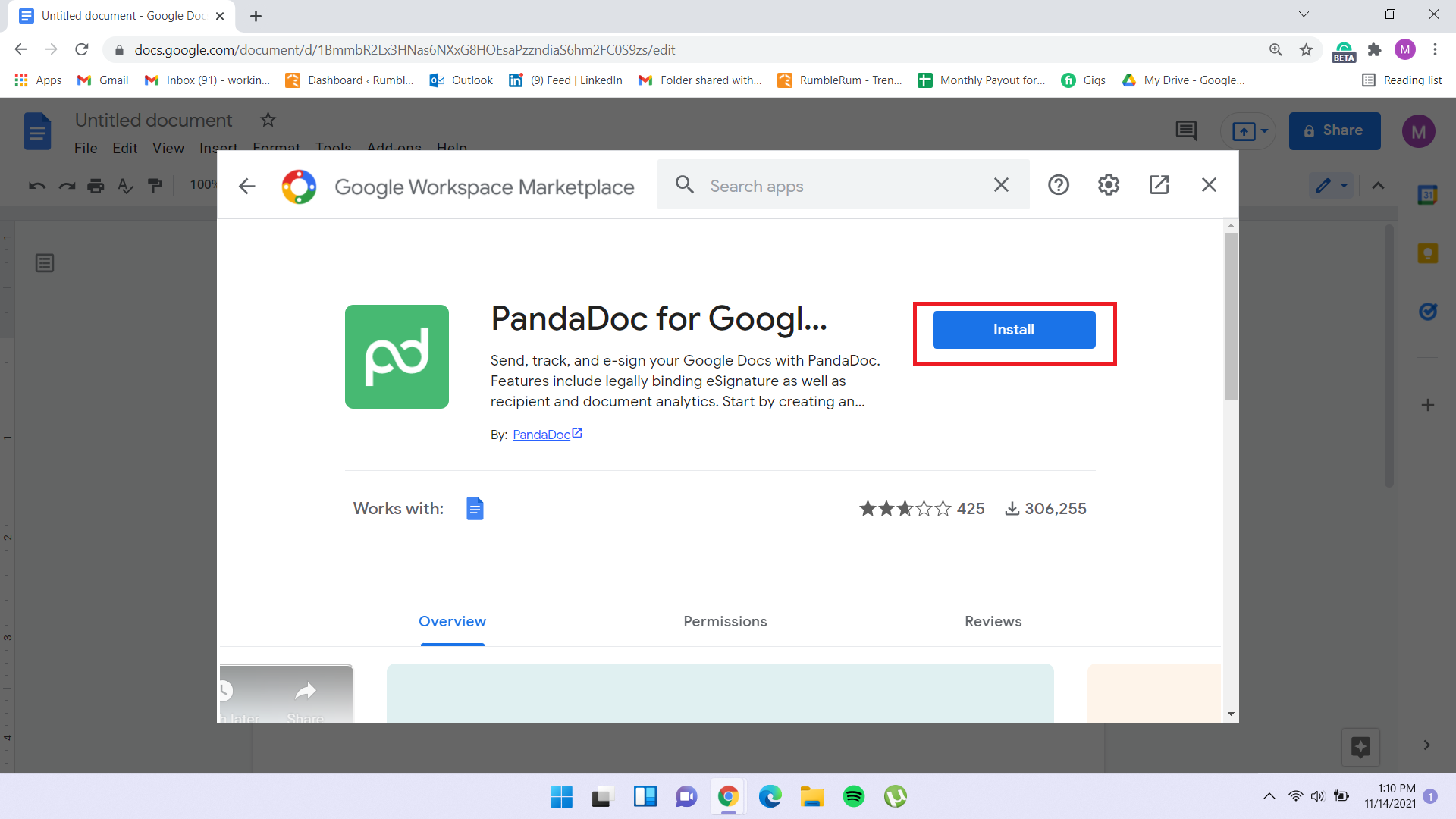The image size is (1456, 819).
Task: Get add-ons plus icon in side panel
Action: pos(1427,405)
